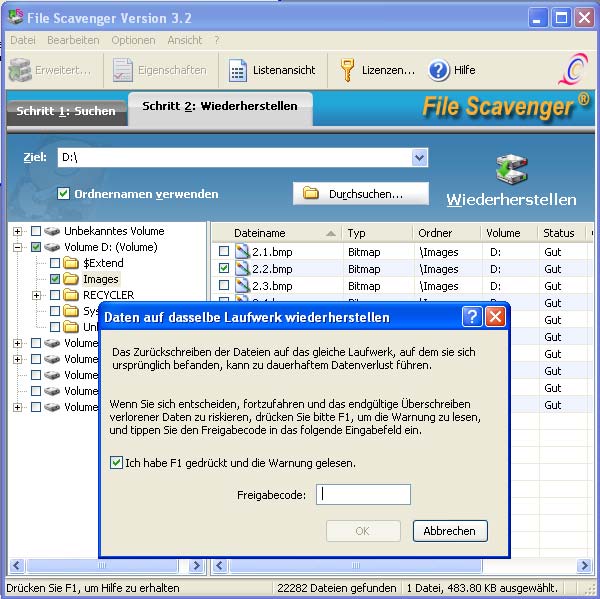Click the $Extend folder icon
The image size is (600, 599).
[71, 263]
